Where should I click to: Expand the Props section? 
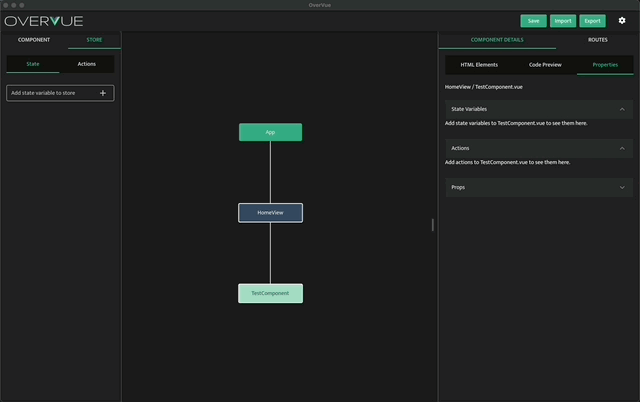(x=621, y=187)
